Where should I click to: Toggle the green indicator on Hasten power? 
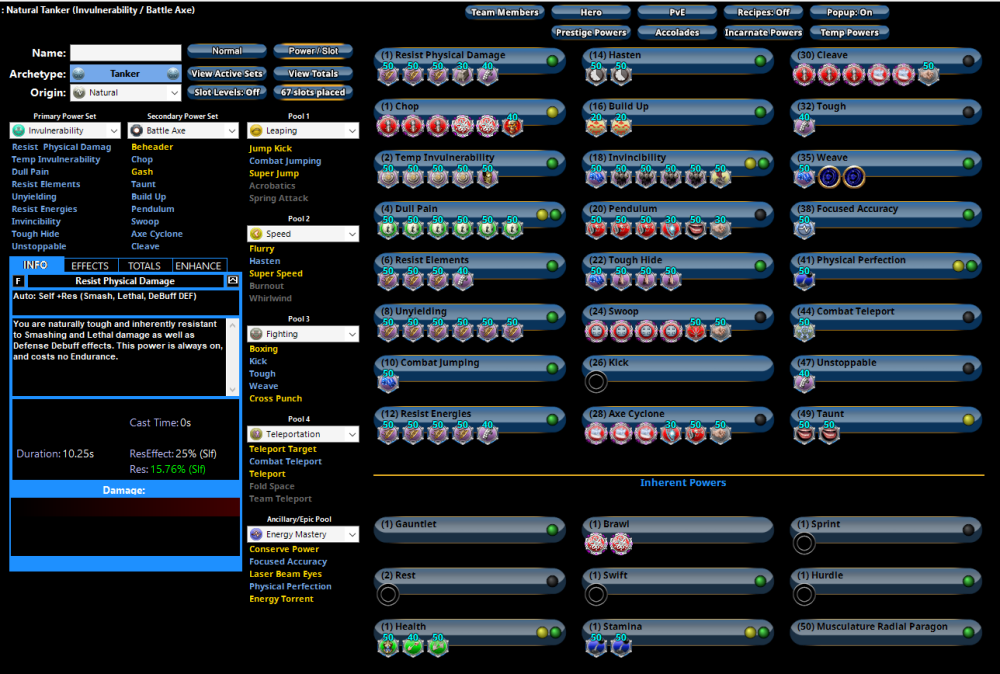click(760, 60)
